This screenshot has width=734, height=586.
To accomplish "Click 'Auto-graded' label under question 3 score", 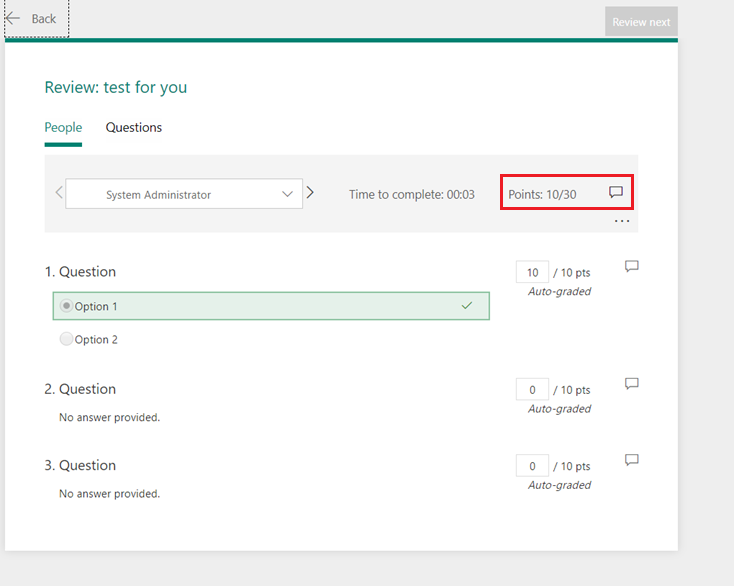I will [559, 485].
